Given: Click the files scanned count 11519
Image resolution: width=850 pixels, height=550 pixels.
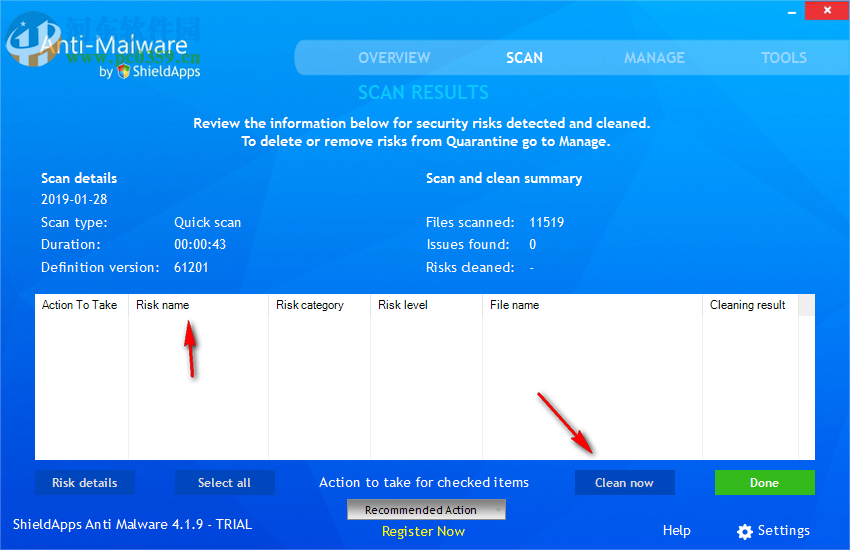Looking at the screenshot, I should pos(546,222).
